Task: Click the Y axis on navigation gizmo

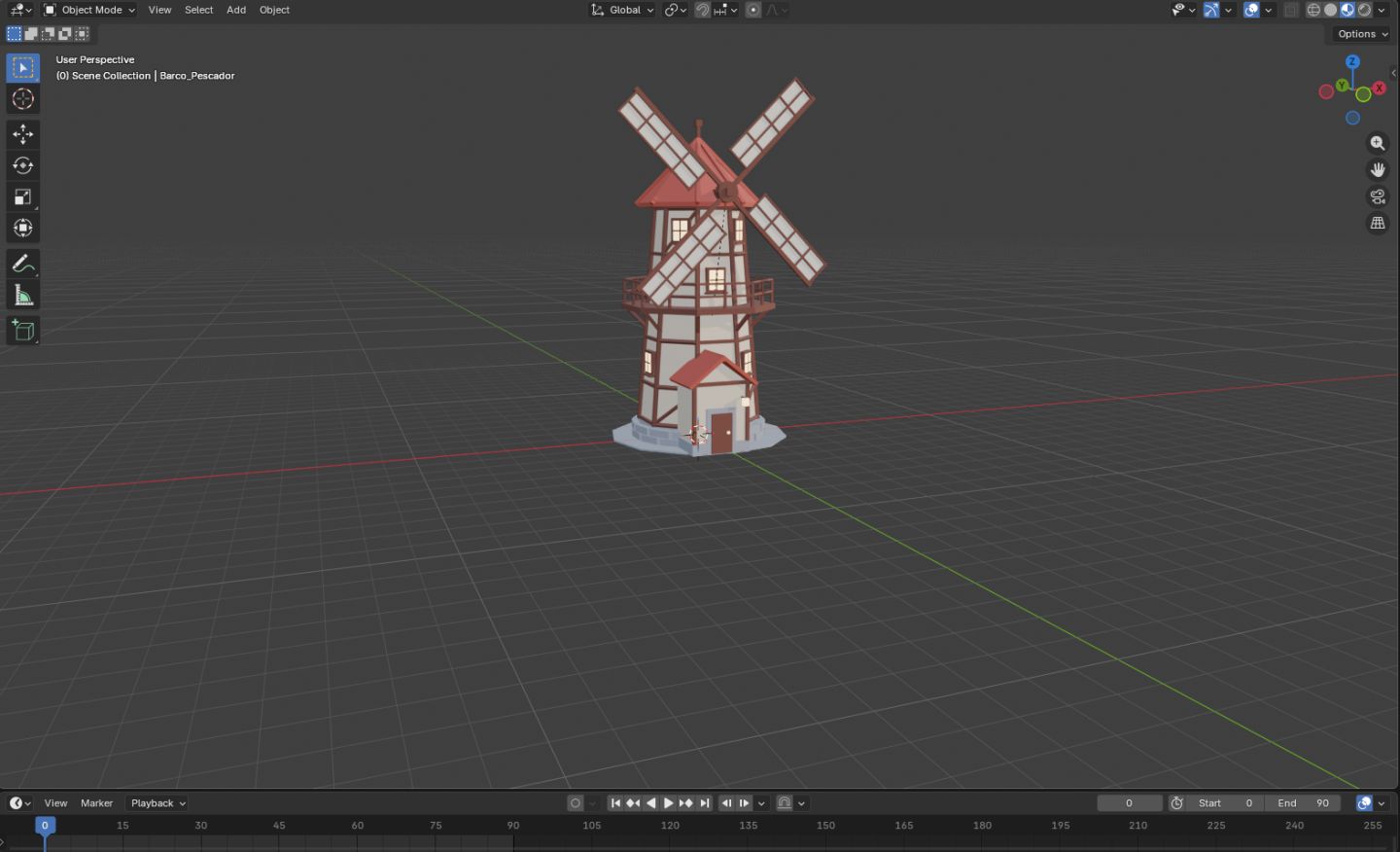Action: click(1343, 86)
